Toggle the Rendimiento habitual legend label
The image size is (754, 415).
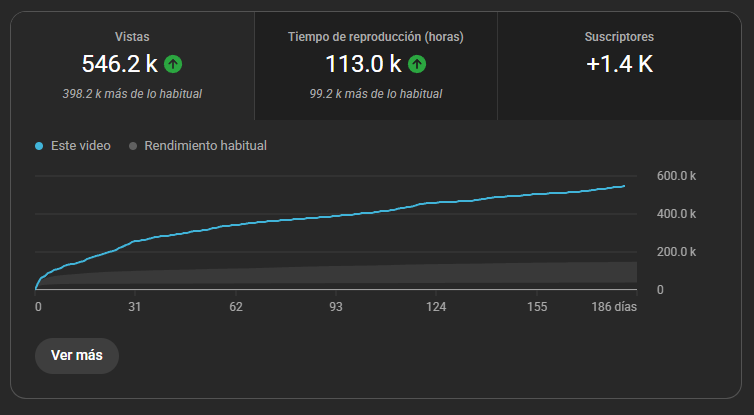click(x=205, y=146)
